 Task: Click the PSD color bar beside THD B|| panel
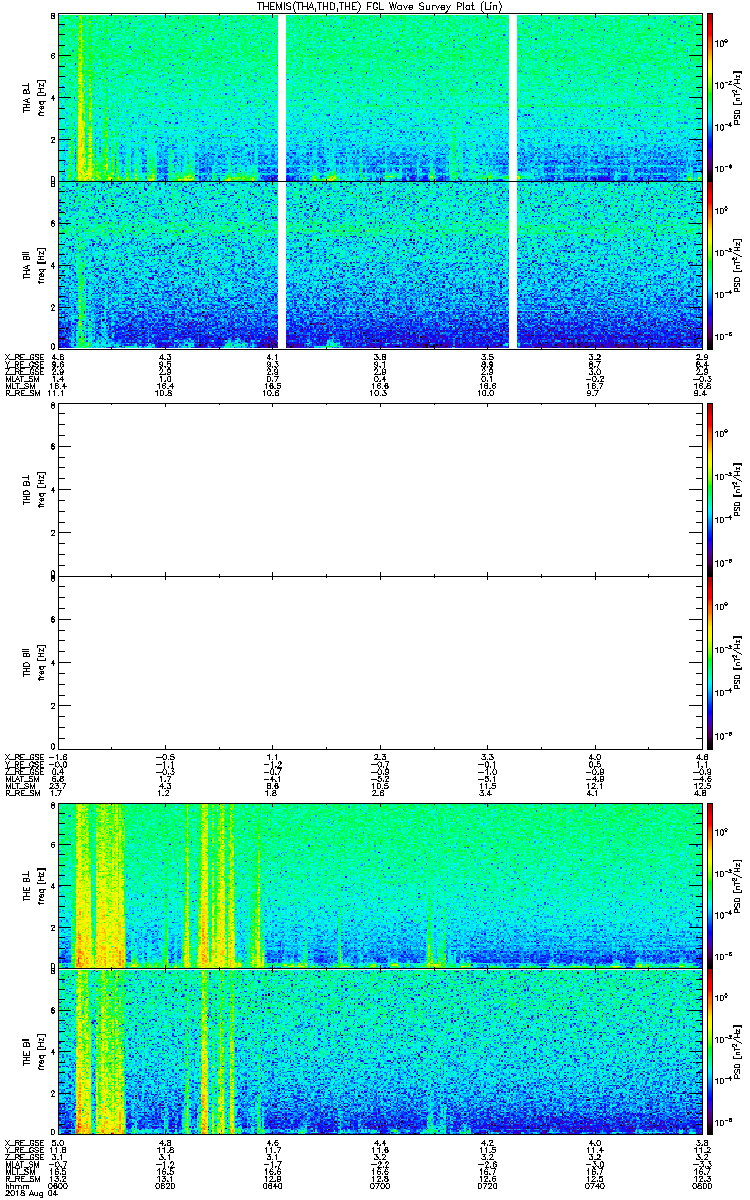click(711, 661)
